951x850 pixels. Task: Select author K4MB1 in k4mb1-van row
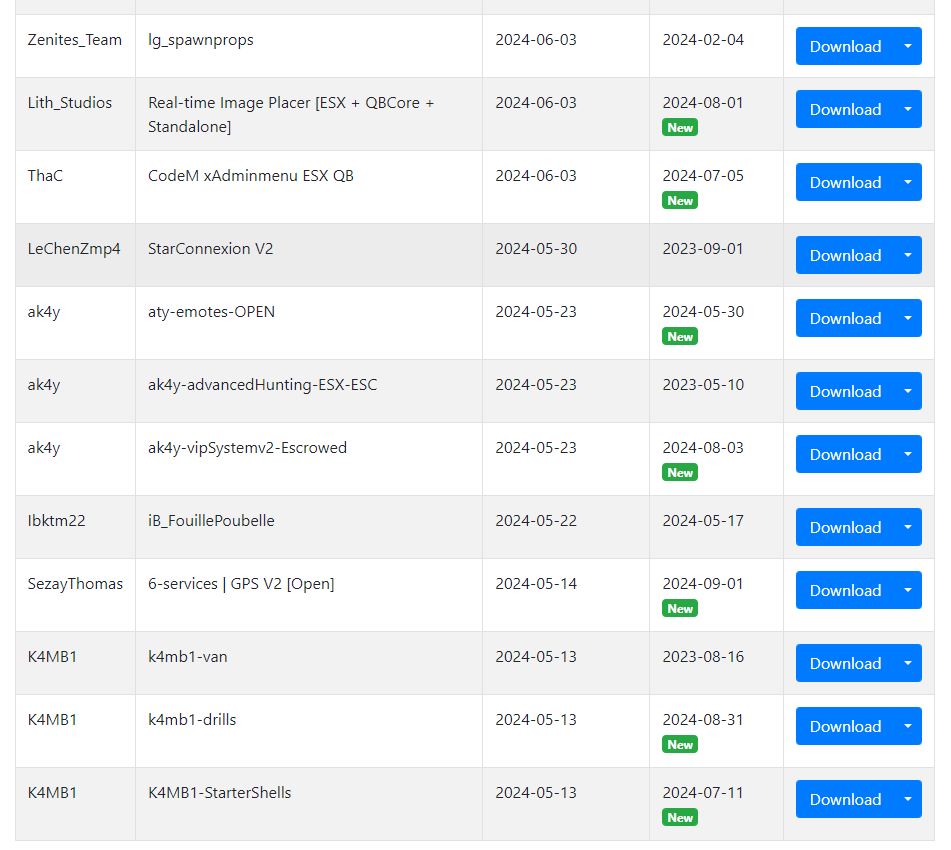(52, 656)
